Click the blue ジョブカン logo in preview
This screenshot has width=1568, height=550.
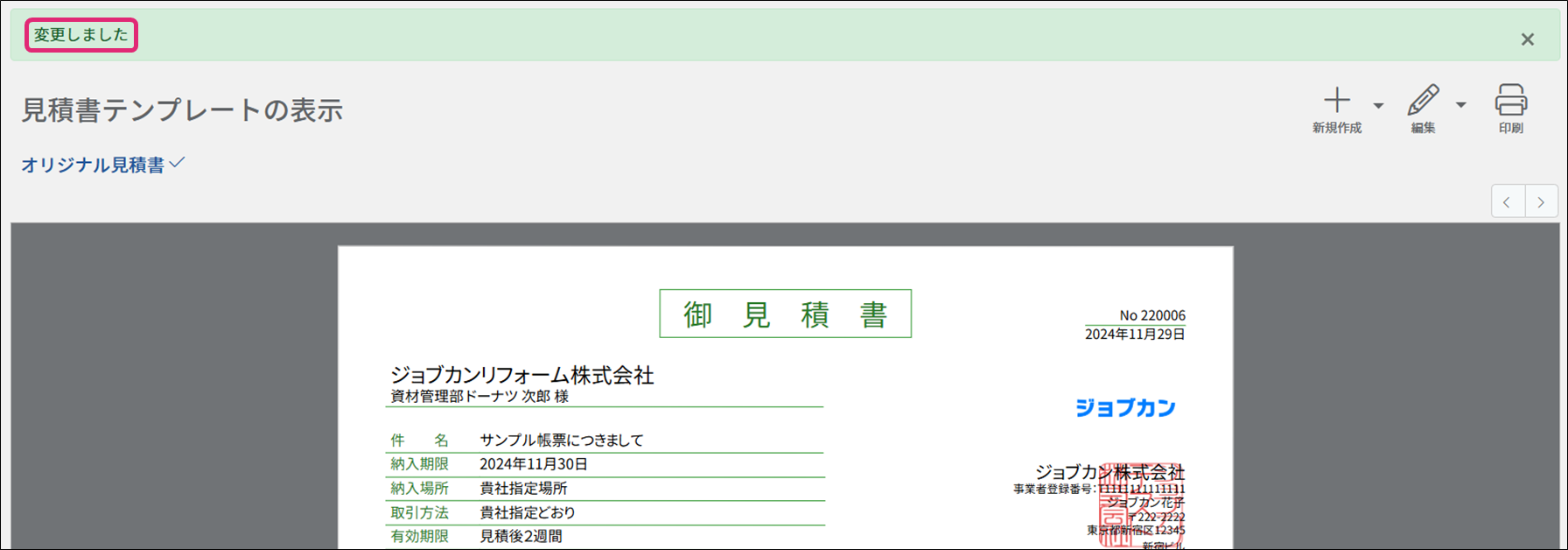click(x=1124, y=408)
